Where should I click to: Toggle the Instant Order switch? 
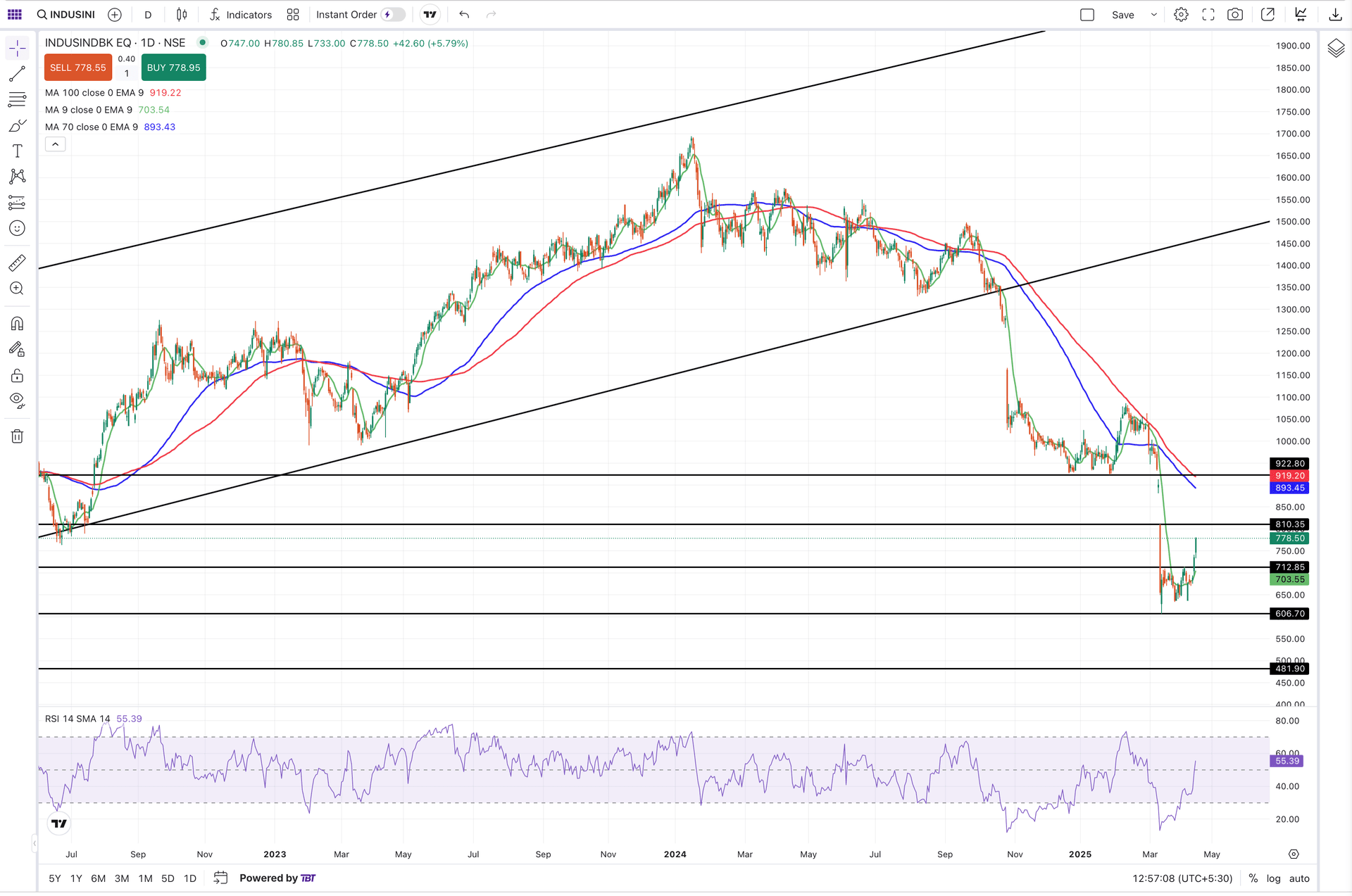394,14
